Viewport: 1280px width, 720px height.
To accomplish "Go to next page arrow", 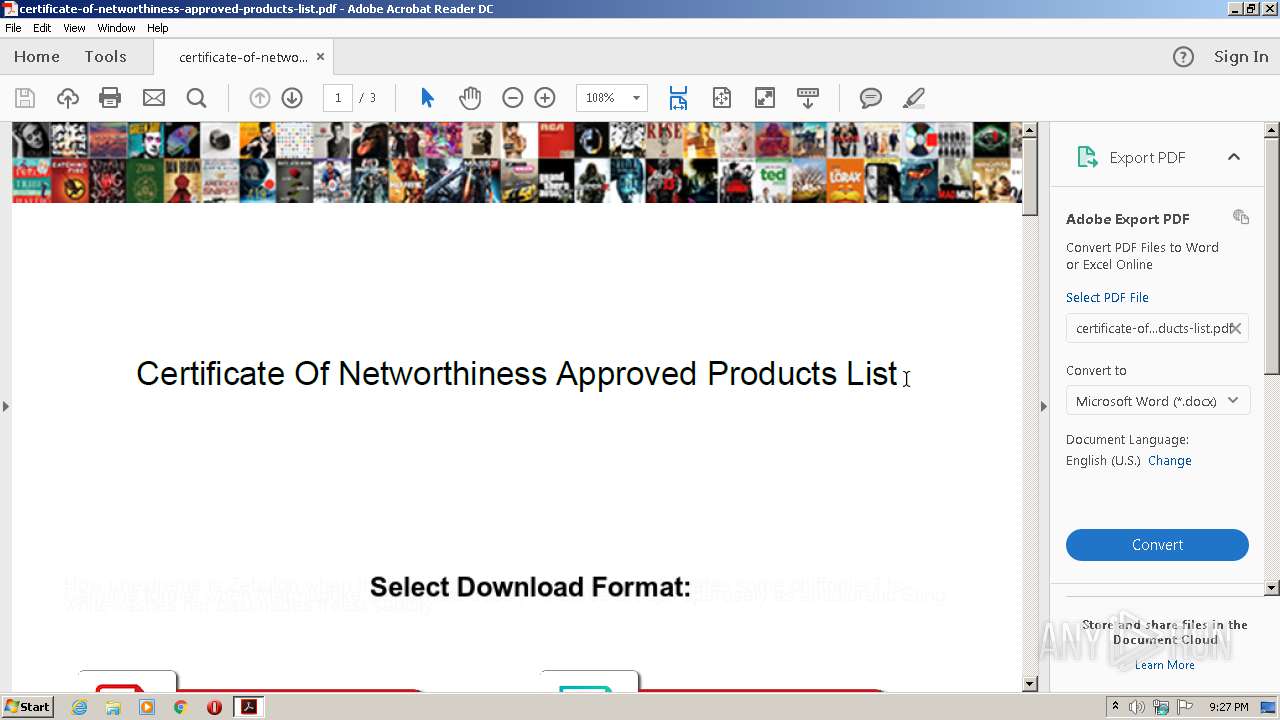I will click(x=292, y=98).
